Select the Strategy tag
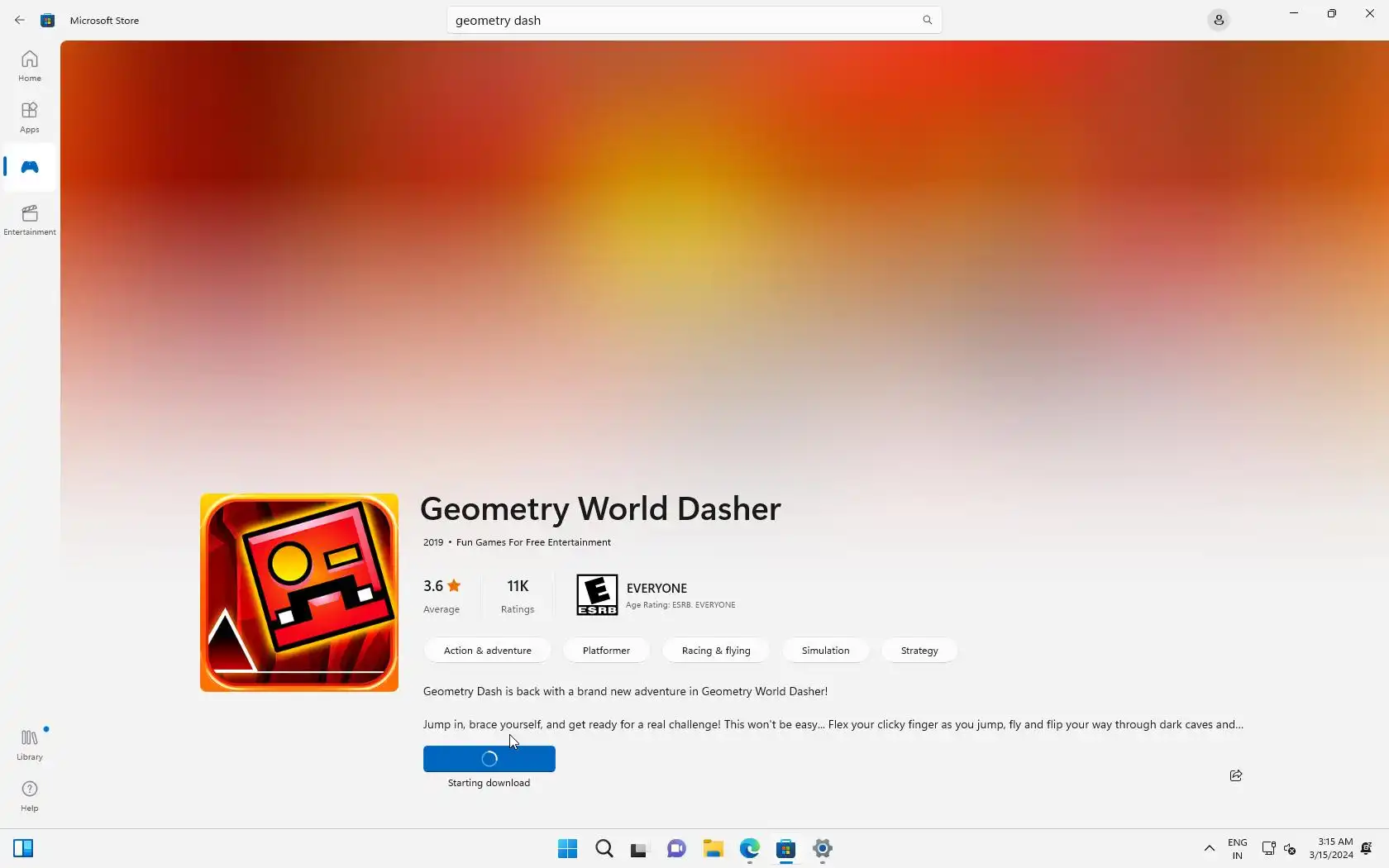 [x=919, y=651]
